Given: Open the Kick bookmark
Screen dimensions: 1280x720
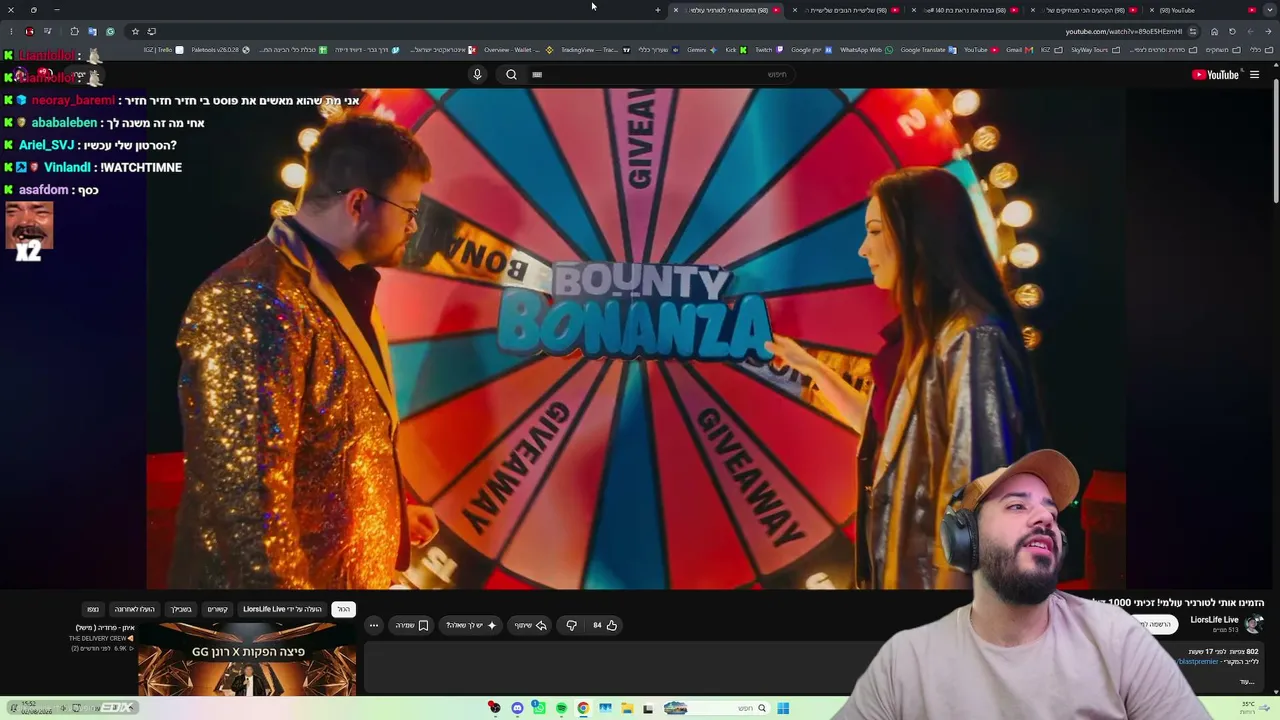Looking at the screenshot, I should coord(735,50).
